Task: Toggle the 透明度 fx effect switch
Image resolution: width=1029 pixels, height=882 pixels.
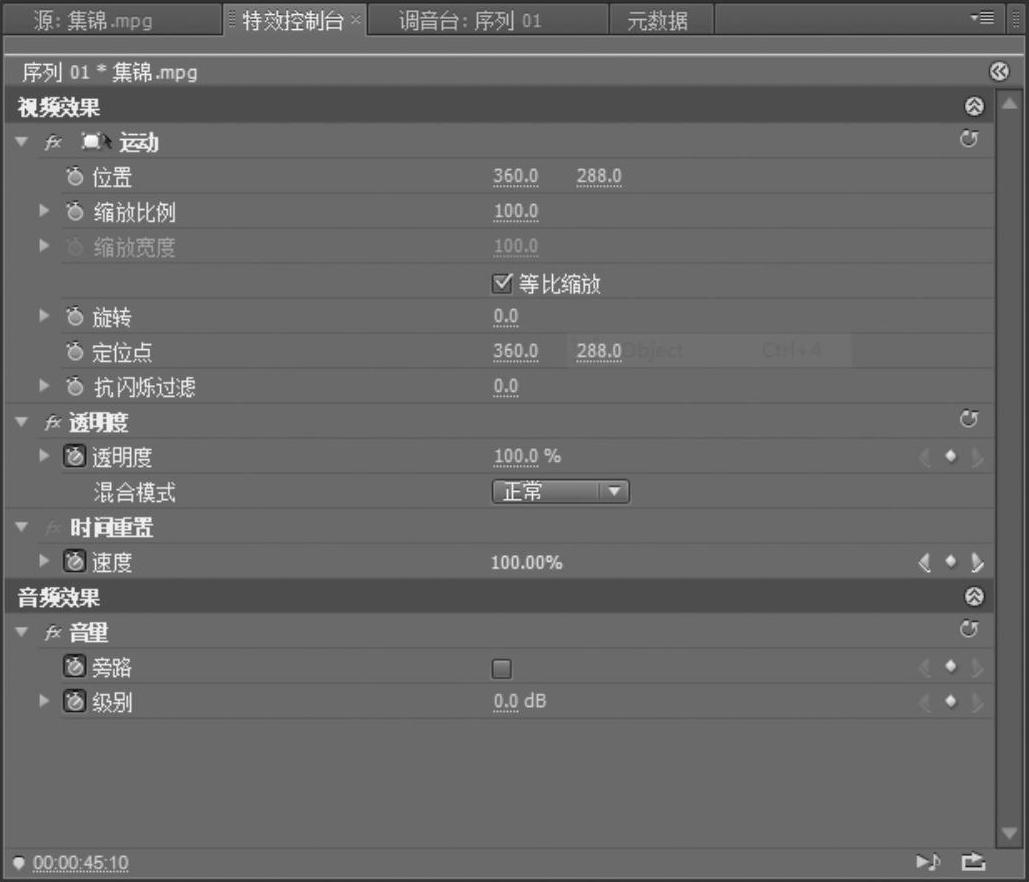Action: click(52, 422)
